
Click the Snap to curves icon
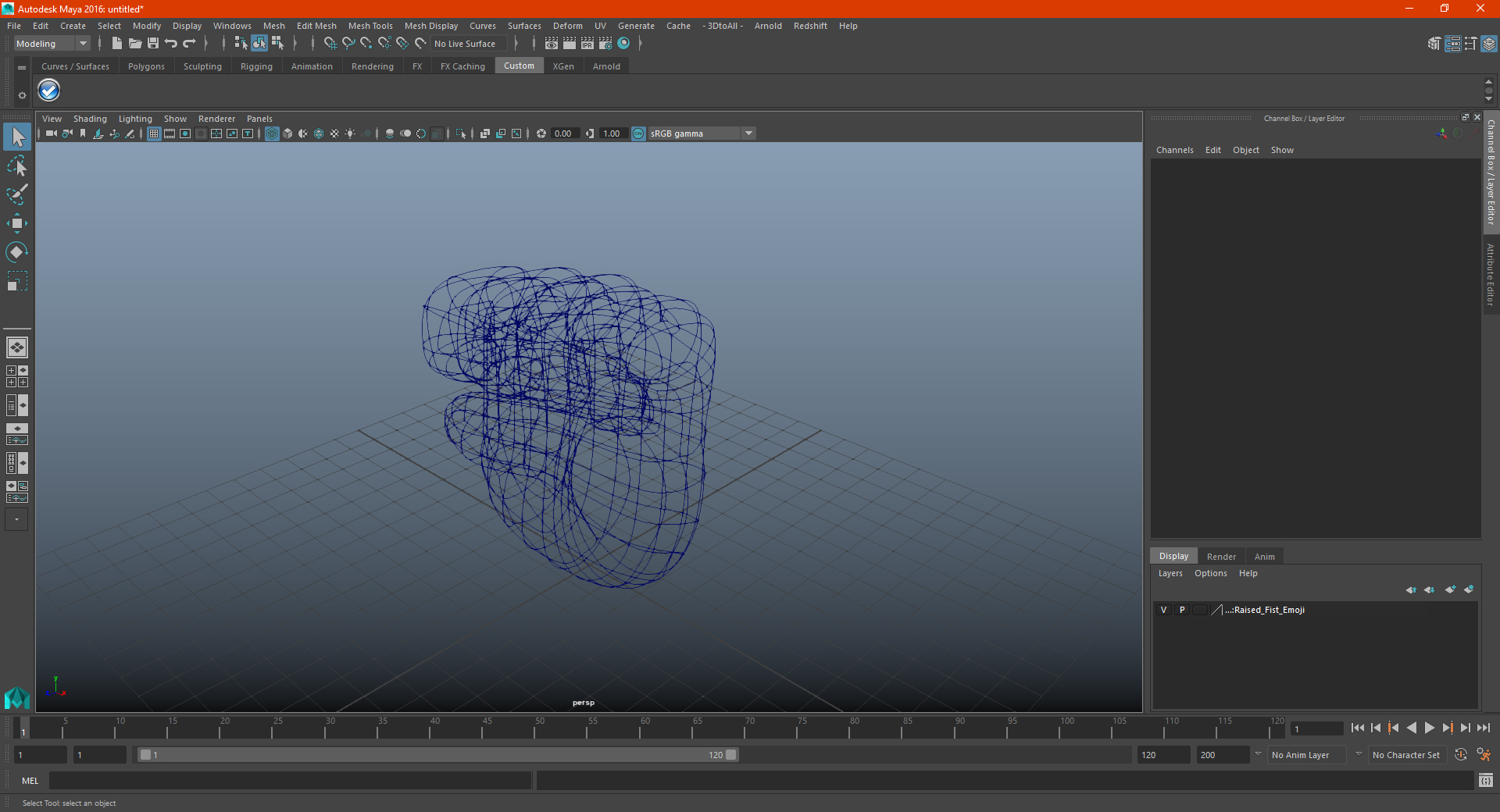click(x=348, y=44)
